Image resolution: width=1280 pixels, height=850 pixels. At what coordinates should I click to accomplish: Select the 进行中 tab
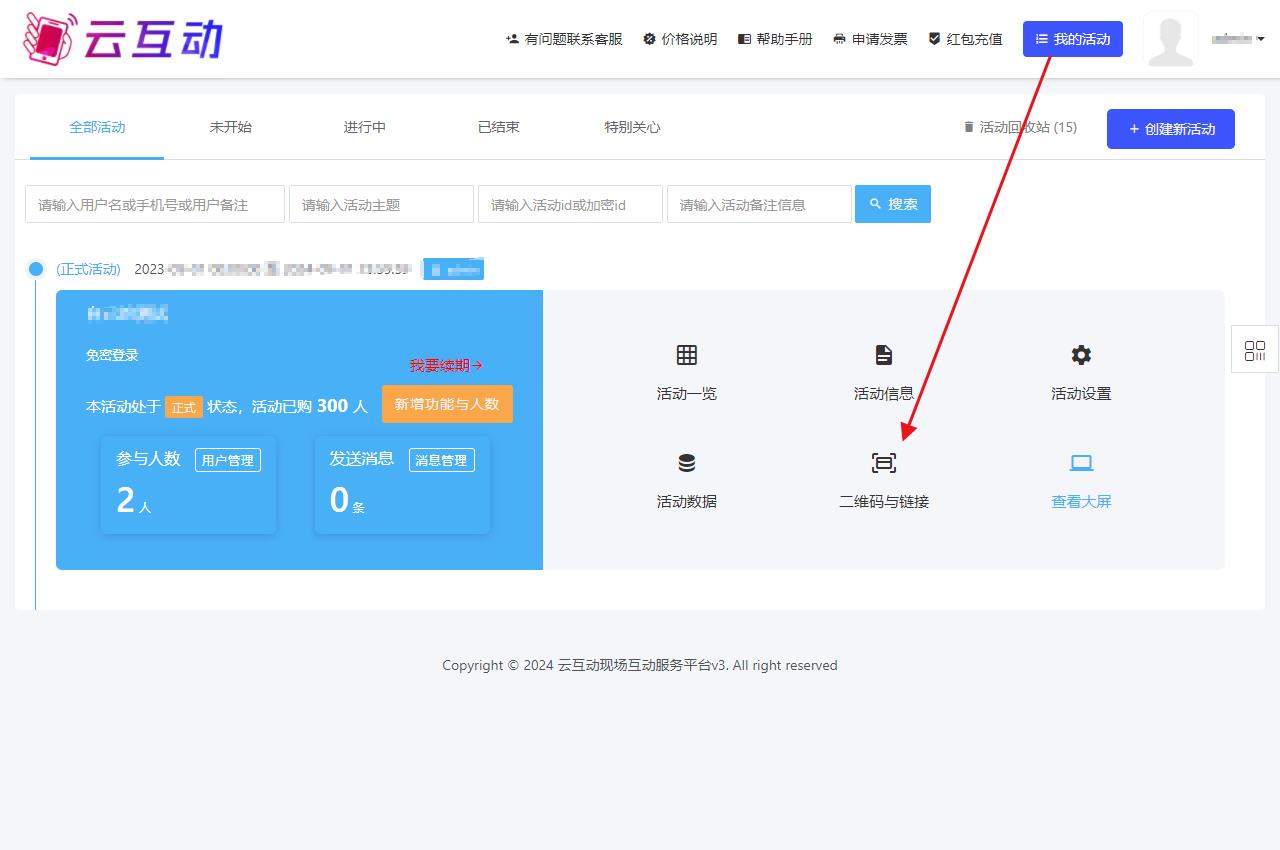click(364, 127)
